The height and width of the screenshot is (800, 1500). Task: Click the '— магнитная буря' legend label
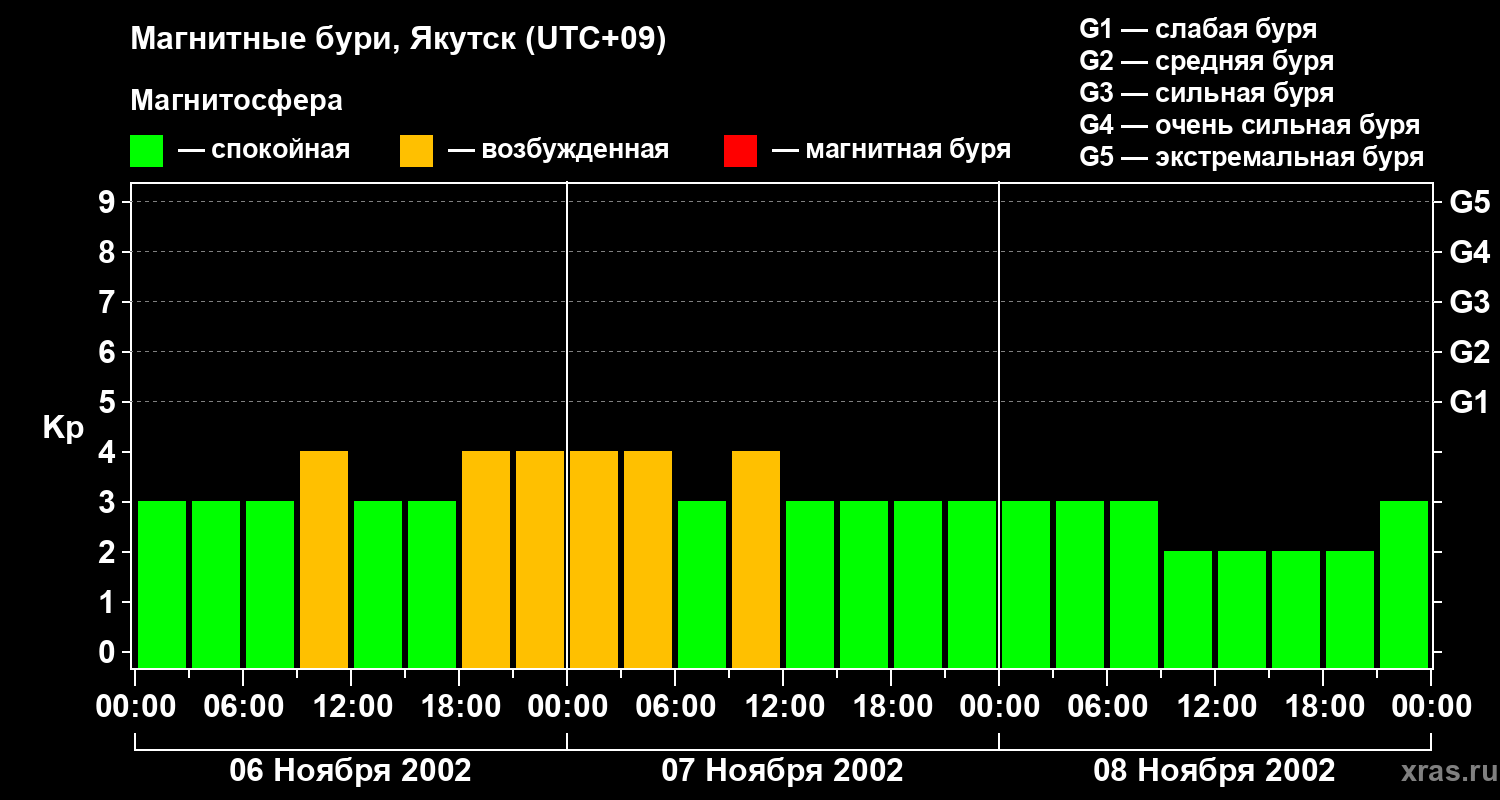(x=891, y=150)
